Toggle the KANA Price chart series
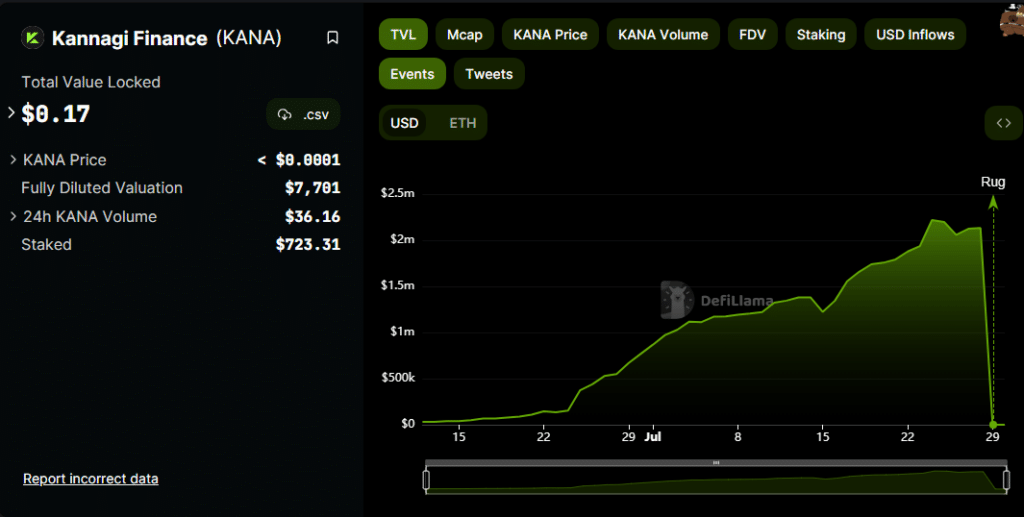Screen dimensions: 1024x517 550,35
